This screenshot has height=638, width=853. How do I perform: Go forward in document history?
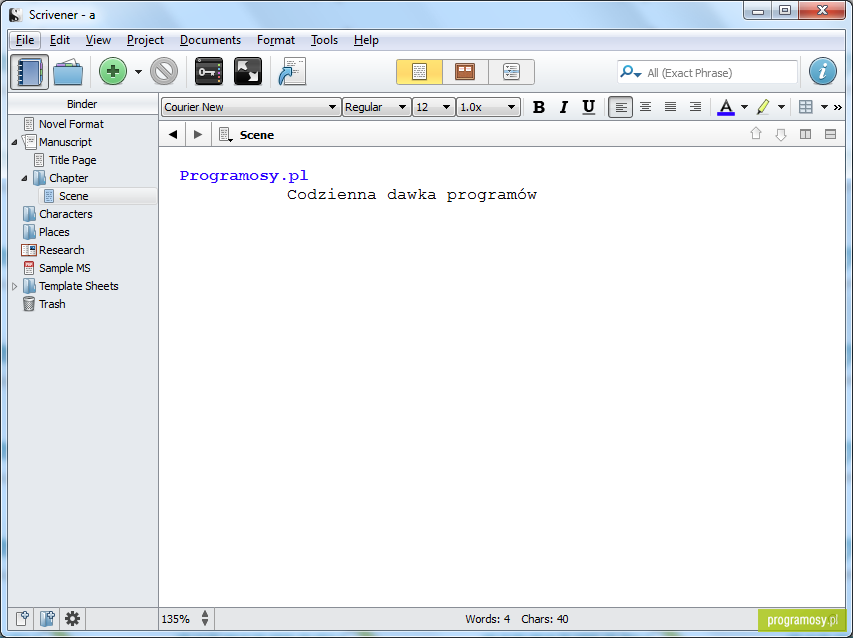point(198,134)
